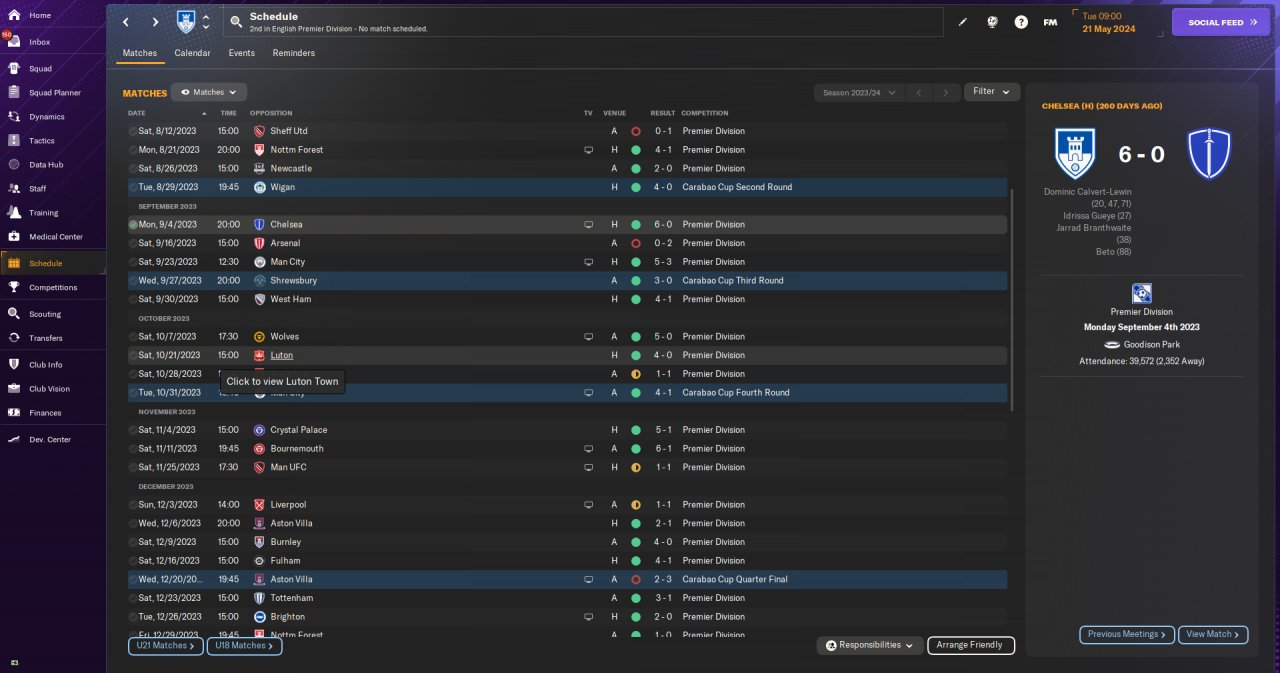Open the Responsibilities dropdown
Image resolution: width=1280 pixels, height=673 pixels.
[x=869, y=646]
